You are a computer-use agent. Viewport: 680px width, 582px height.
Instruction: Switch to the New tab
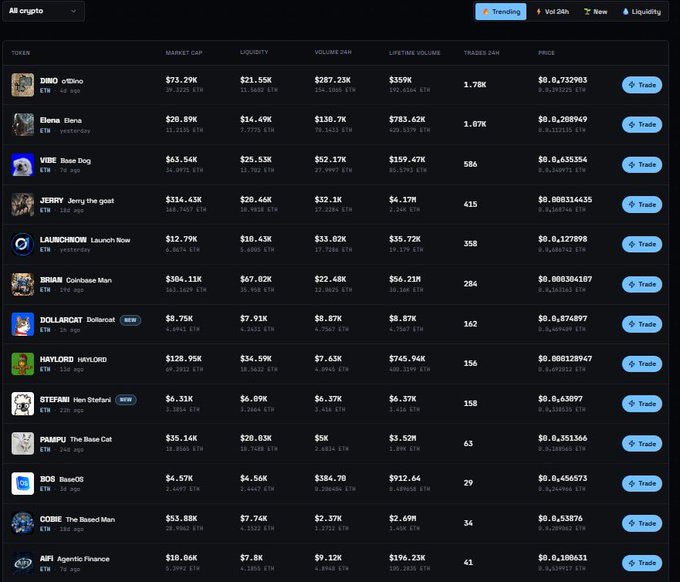point(595,12)
